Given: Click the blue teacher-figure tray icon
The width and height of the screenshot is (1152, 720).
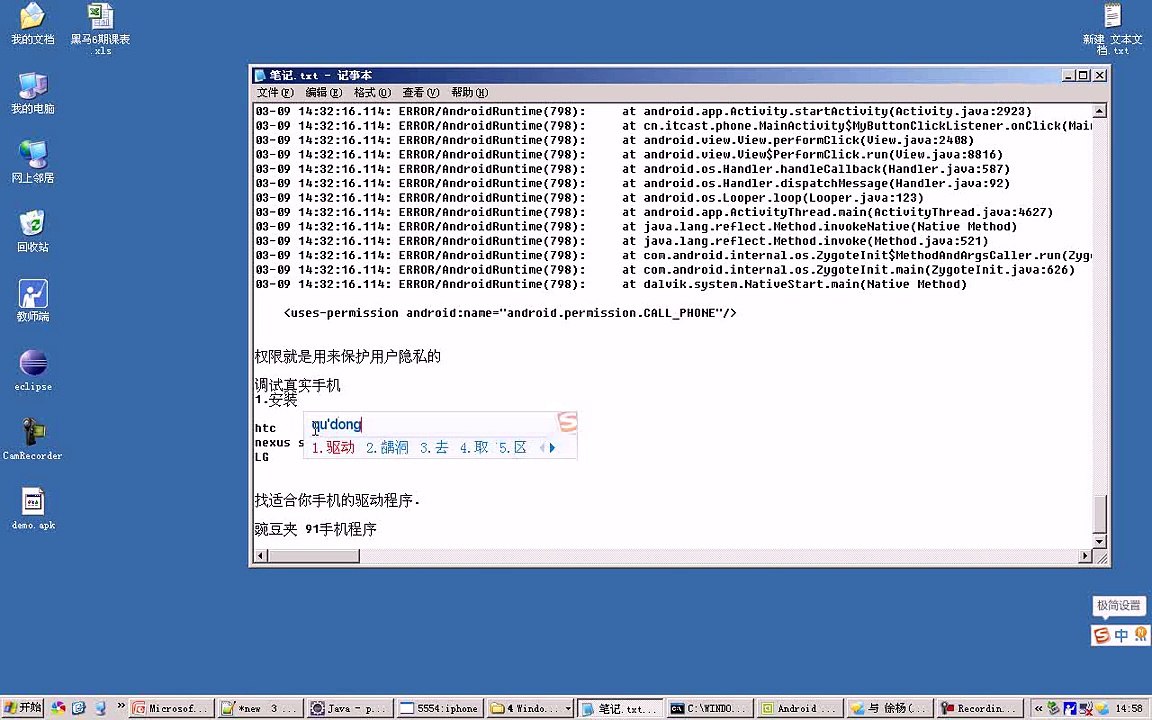Looking at the screenshot, I should tap(1070, 708).
